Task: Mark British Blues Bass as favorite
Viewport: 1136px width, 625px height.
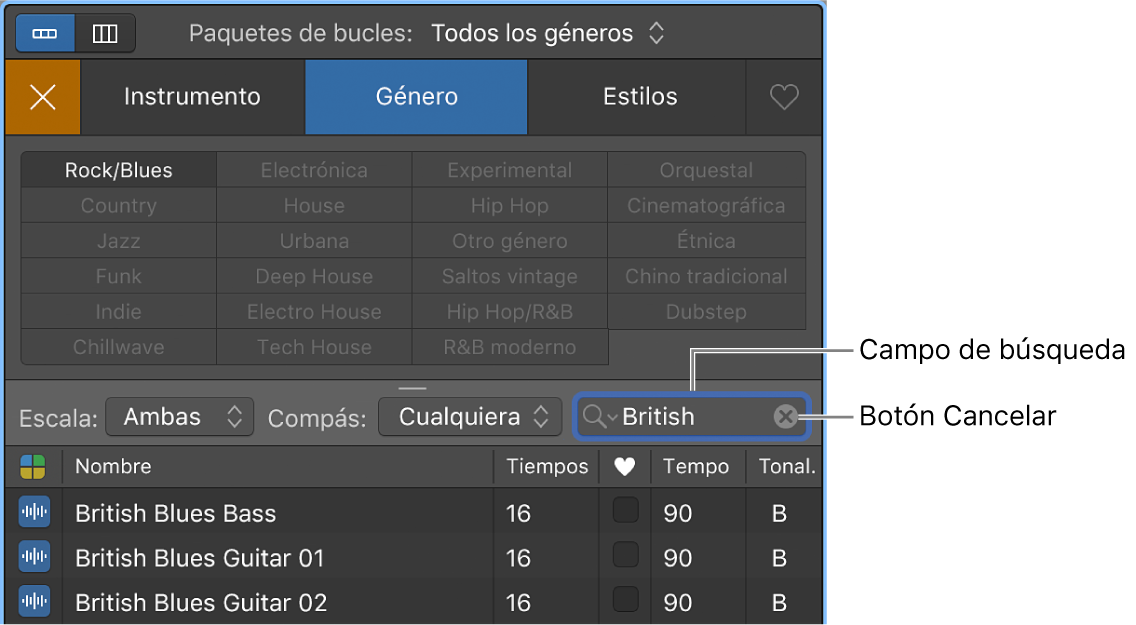Action: (625, 511)
